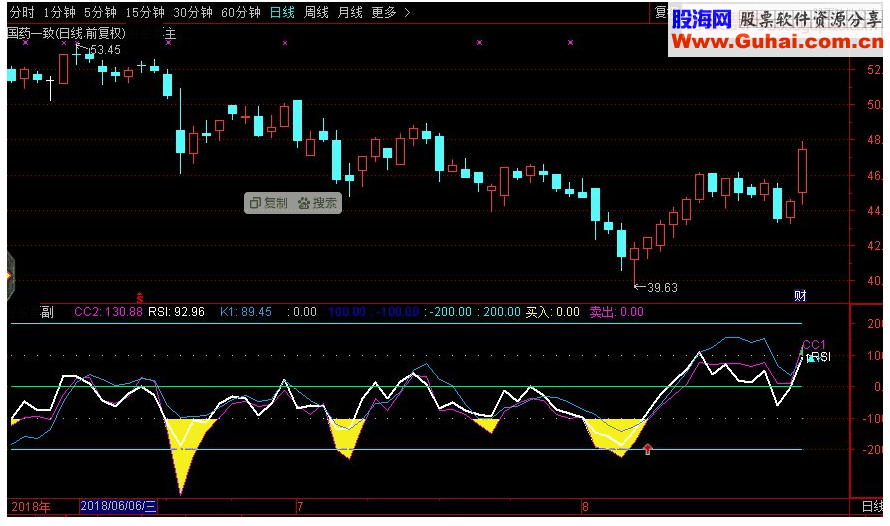Click the Www.Guhai.com.cn website link
Image resolution: width=890 pixels, height=526 pixels.
point(776,41)
